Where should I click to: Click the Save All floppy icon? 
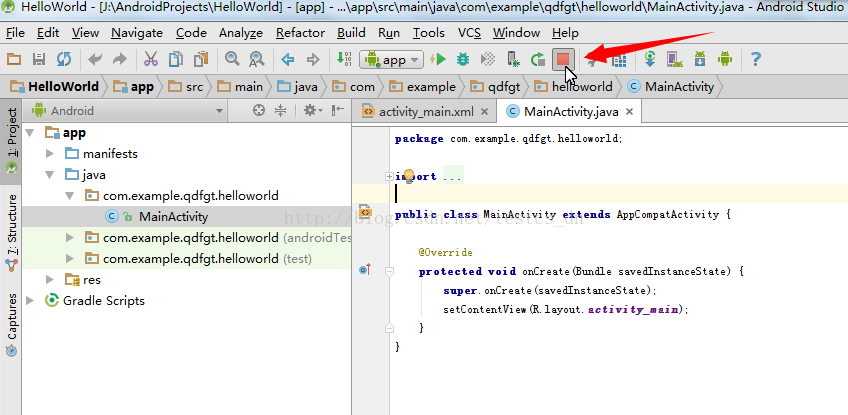39,60
